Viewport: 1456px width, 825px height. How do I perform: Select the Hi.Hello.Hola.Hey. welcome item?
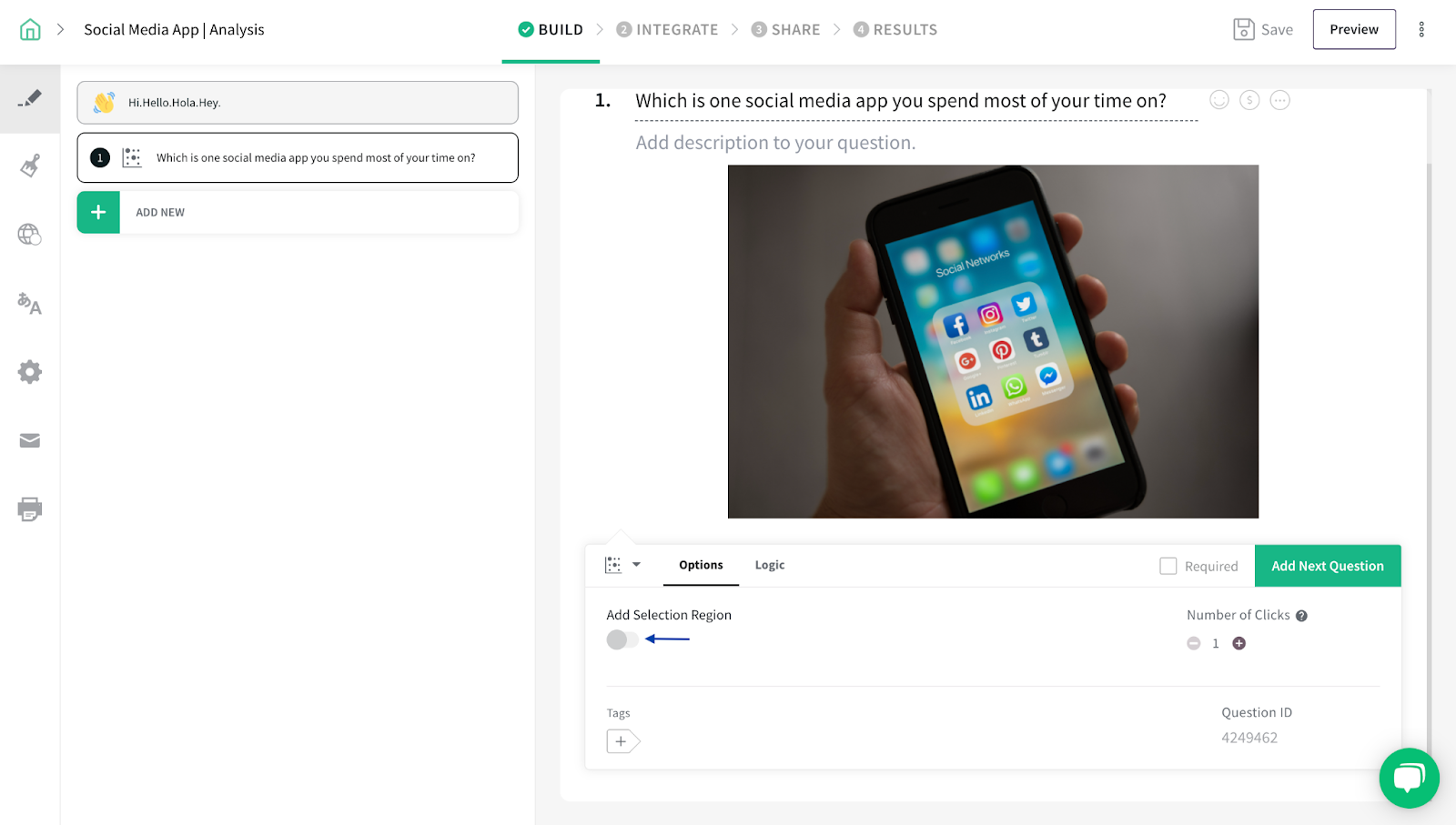(x=298, y=103)
